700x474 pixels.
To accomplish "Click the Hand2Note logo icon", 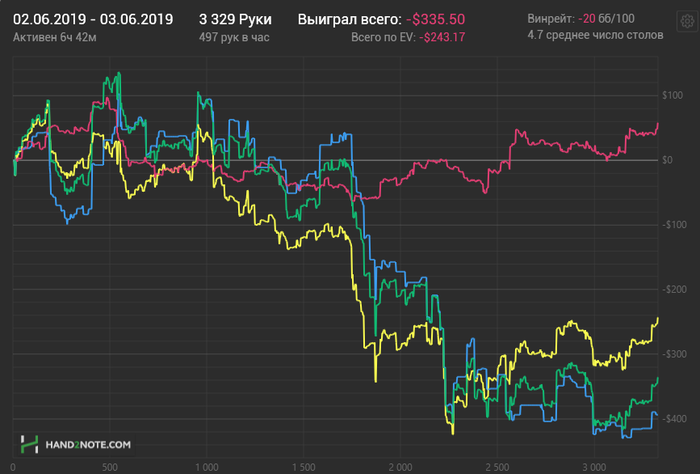I will 29,444.
